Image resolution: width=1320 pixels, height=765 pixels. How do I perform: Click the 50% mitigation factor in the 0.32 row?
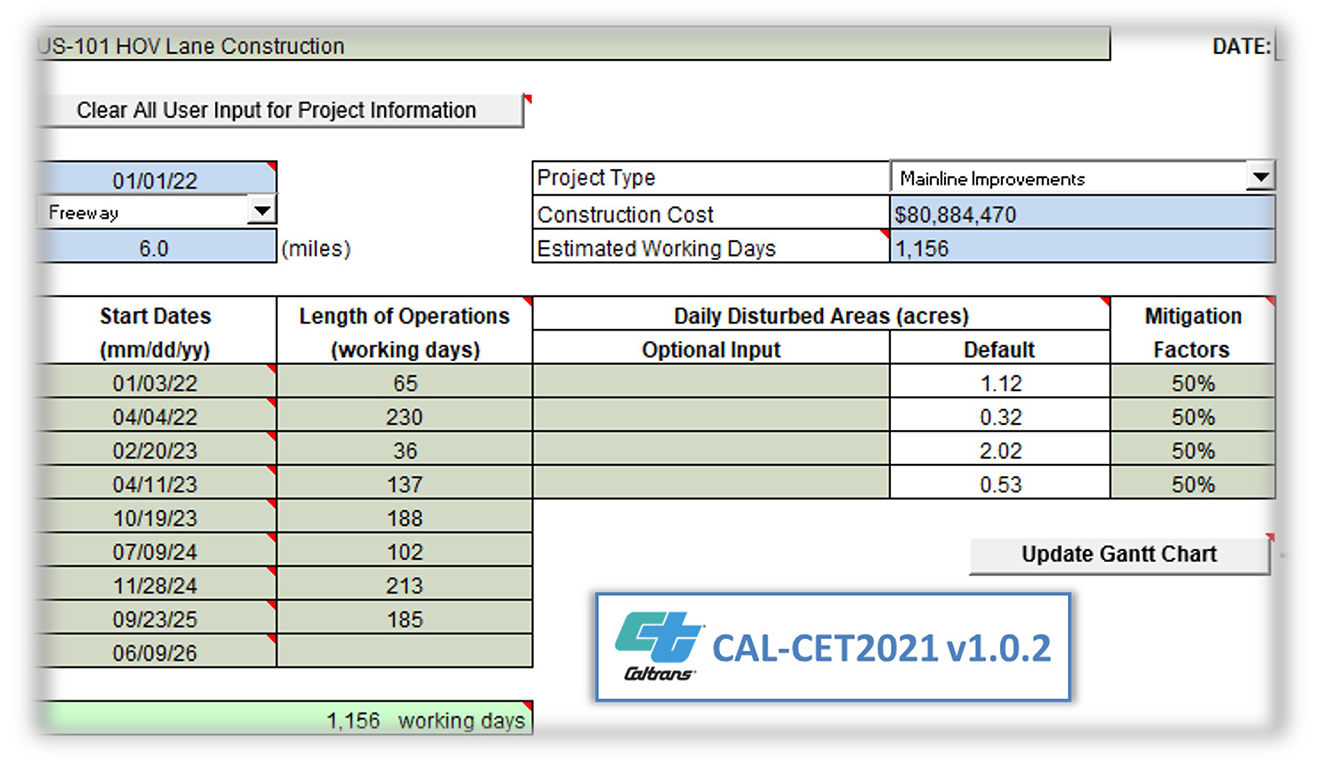1193,416
